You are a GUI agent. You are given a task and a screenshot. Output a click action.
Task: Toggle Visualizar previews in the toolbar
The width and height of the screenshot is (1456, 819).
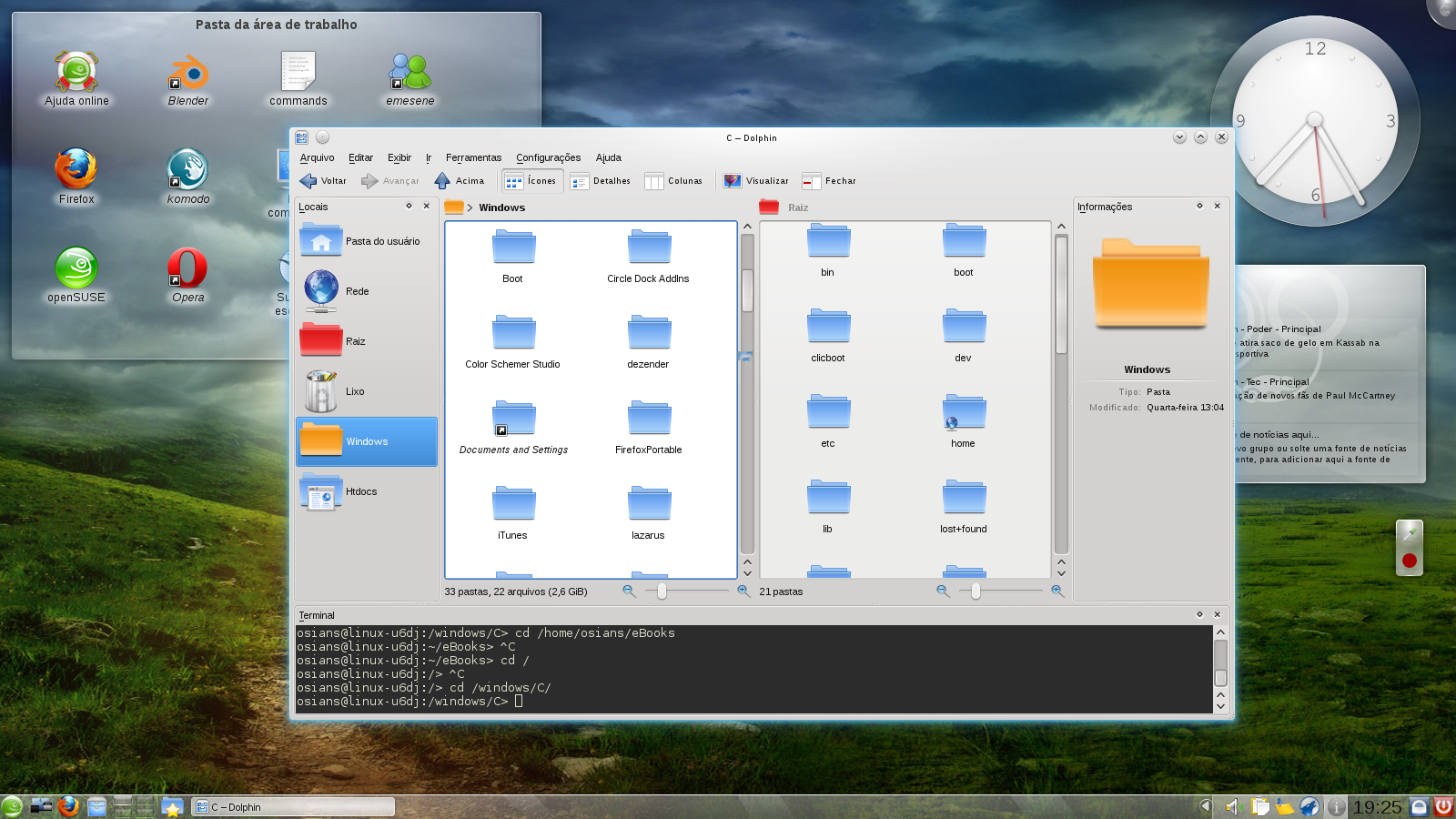coord(755,181)
